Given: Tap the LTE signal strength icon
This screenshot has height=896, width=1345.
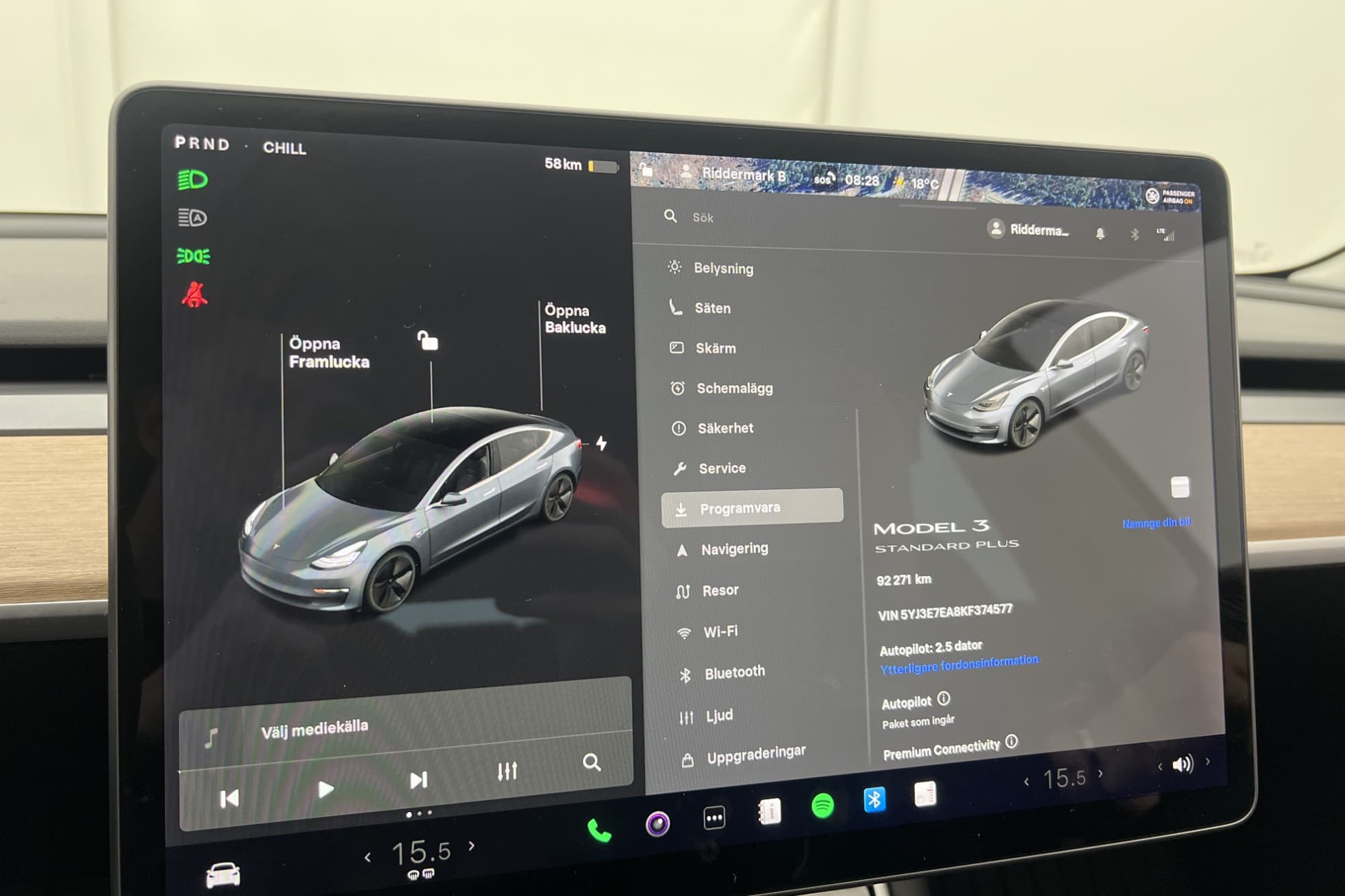Looking at the screenshot, I should [1166, 235].
